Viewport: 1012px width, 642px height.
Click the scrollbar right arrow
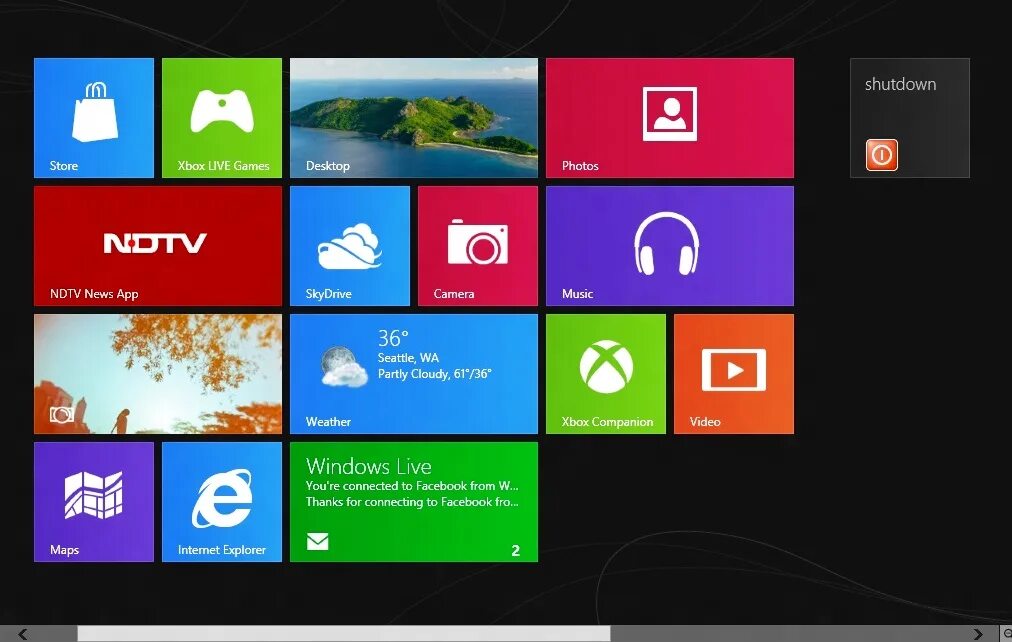978,634
